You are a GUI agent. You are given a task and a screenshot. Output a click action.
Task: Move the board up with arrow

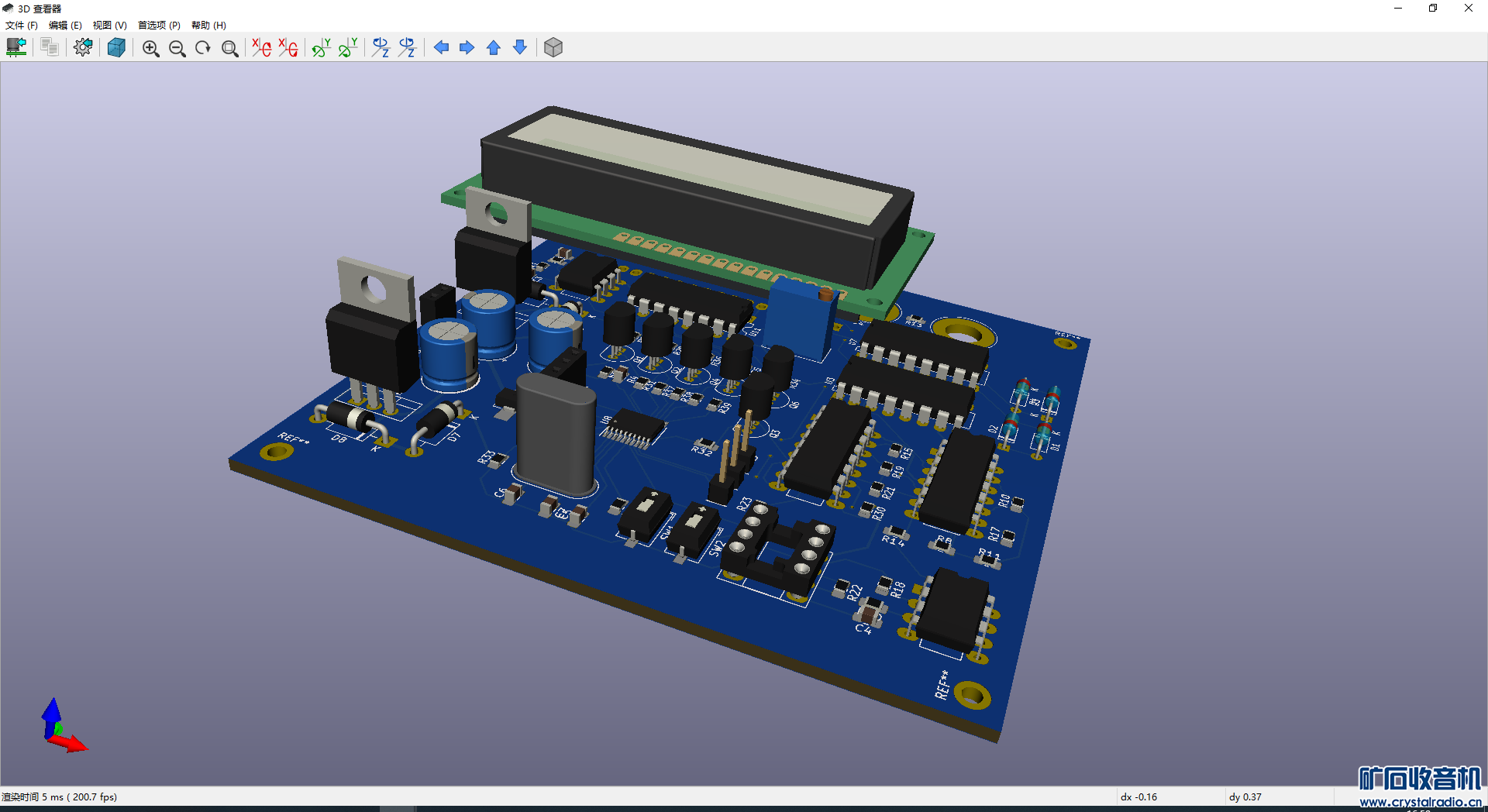pos(494,48)
